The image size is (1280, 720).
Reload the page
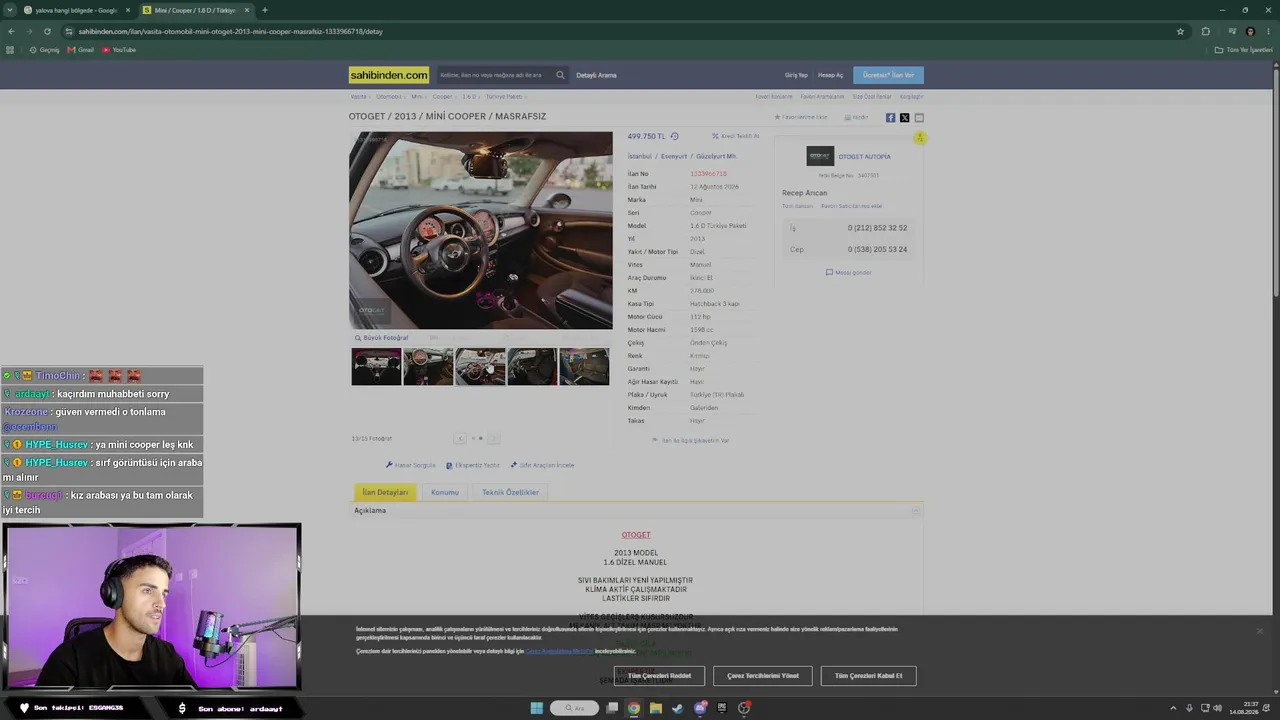[x=45, y=31]
